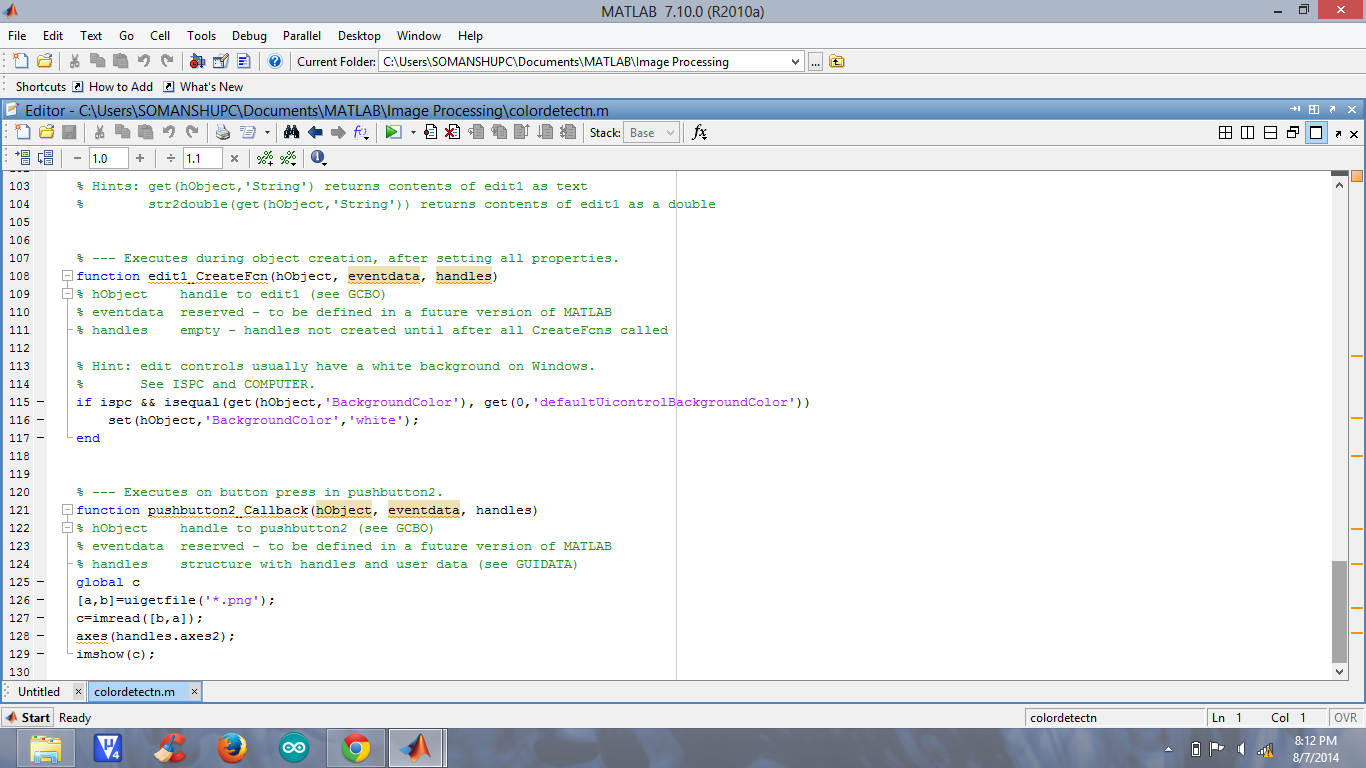Open GUIDE from the desktop toolbar
The image size is (1366, 768).
point(221,61)
